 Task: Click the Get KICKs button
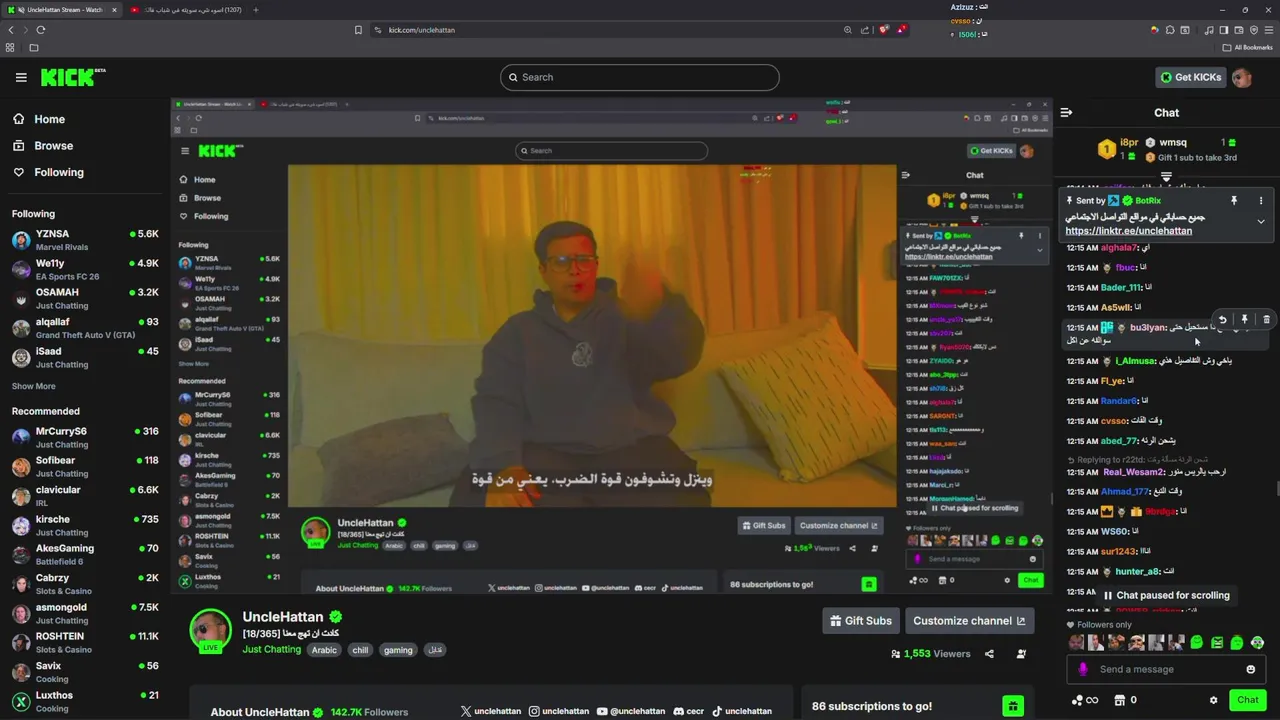[x=1190, y=77]
